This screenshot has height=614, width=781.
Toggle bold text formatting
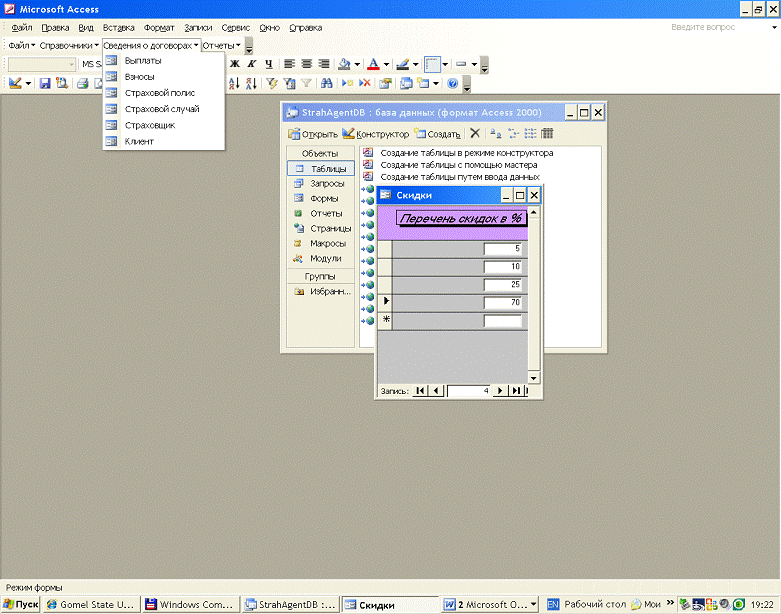235,64
